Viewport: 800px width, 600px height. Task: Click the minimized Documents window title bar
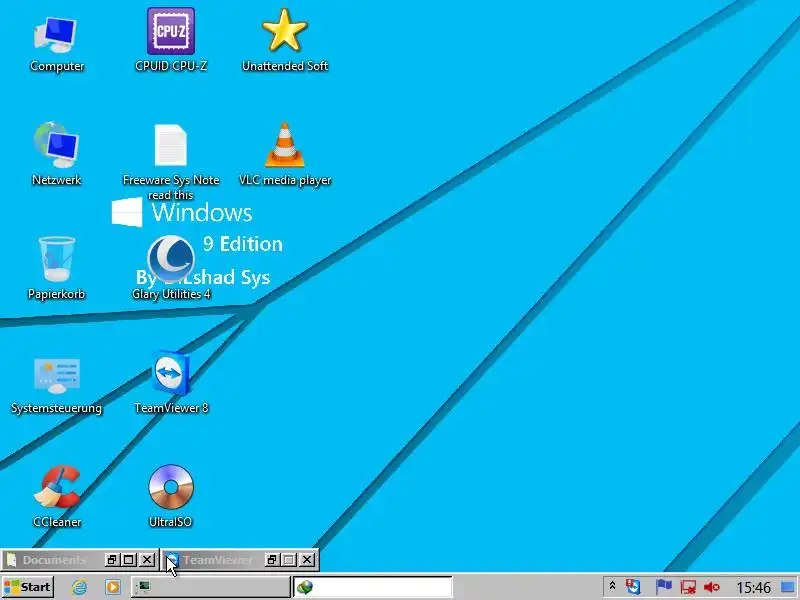tap(54, 560)
